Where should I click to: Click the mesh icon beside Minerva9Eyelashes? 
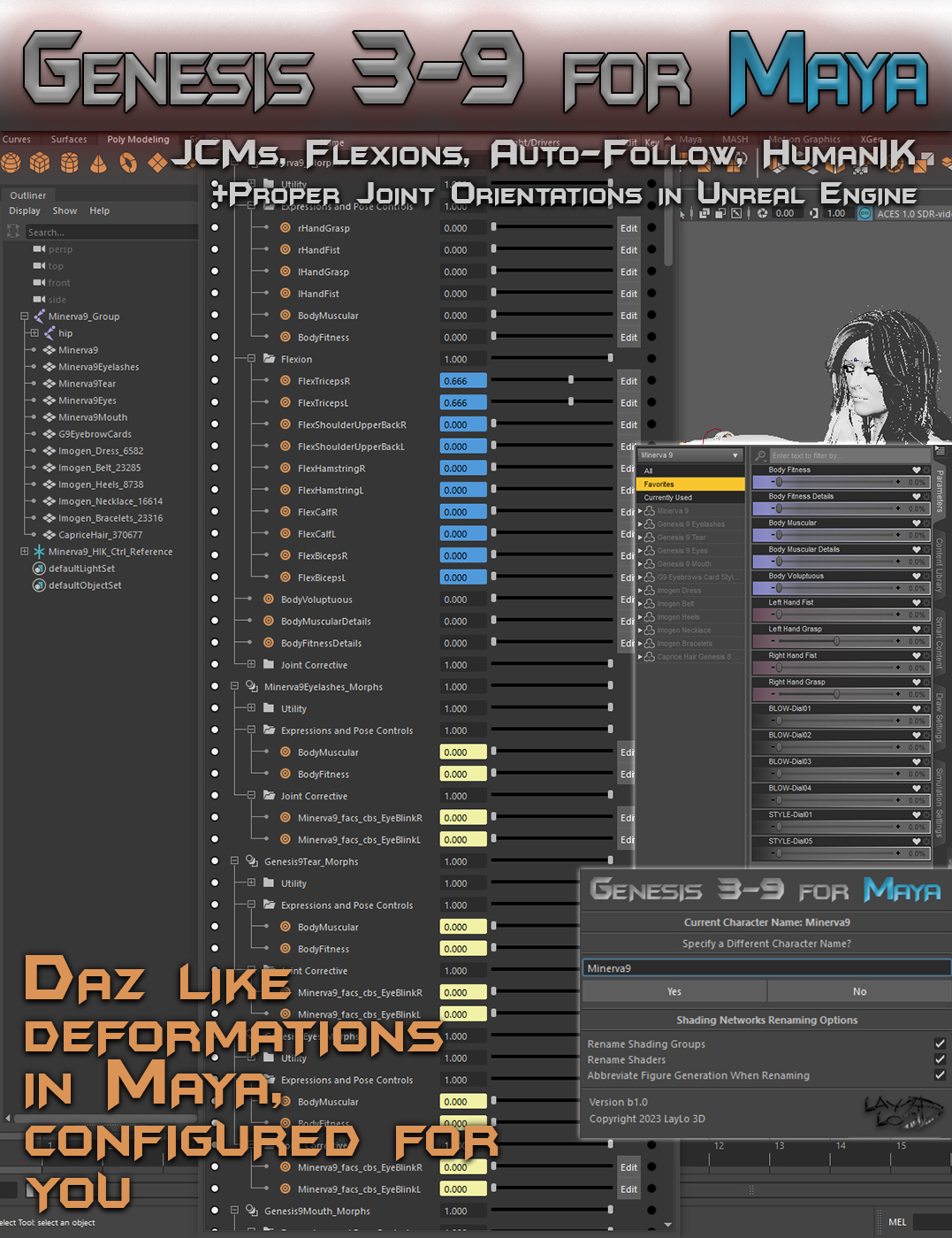pyautogui.click(x=50, y=367)
